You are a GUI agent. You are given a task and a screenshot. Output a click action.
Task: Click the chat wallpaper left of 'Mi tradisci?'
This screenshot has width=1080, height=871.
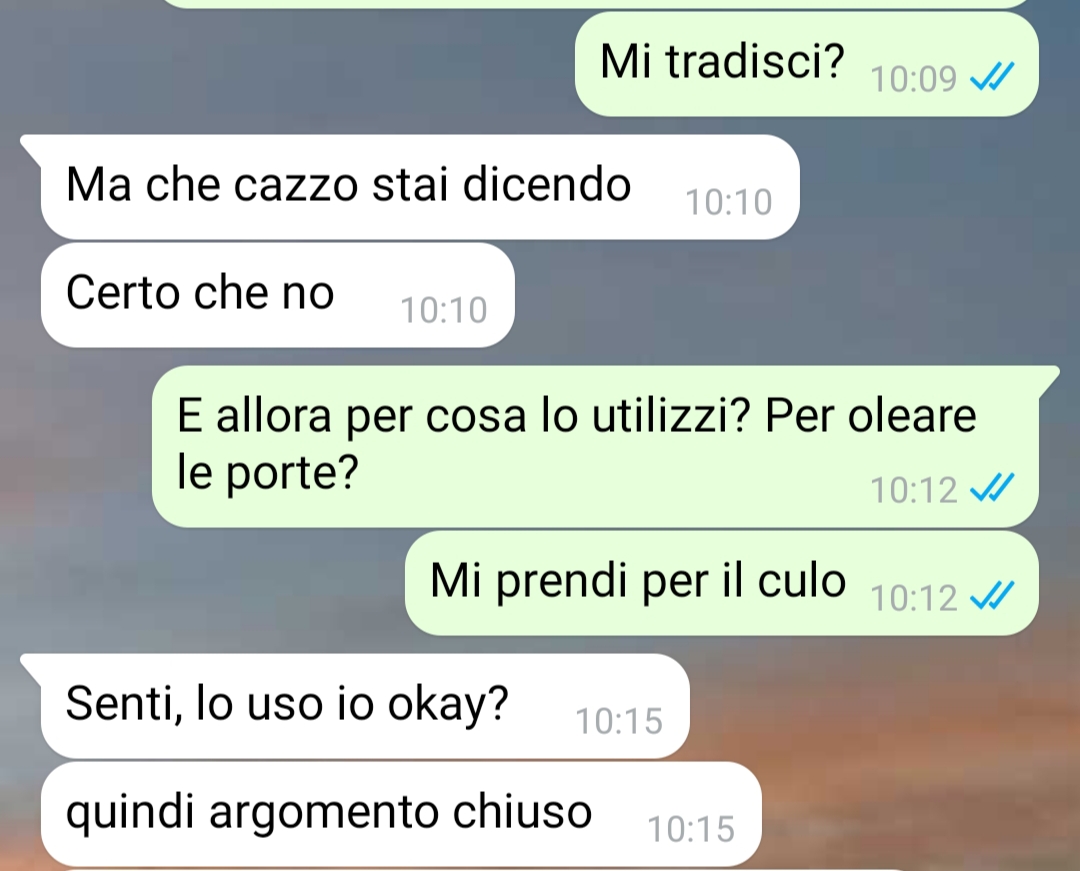(x=289, y=64)
